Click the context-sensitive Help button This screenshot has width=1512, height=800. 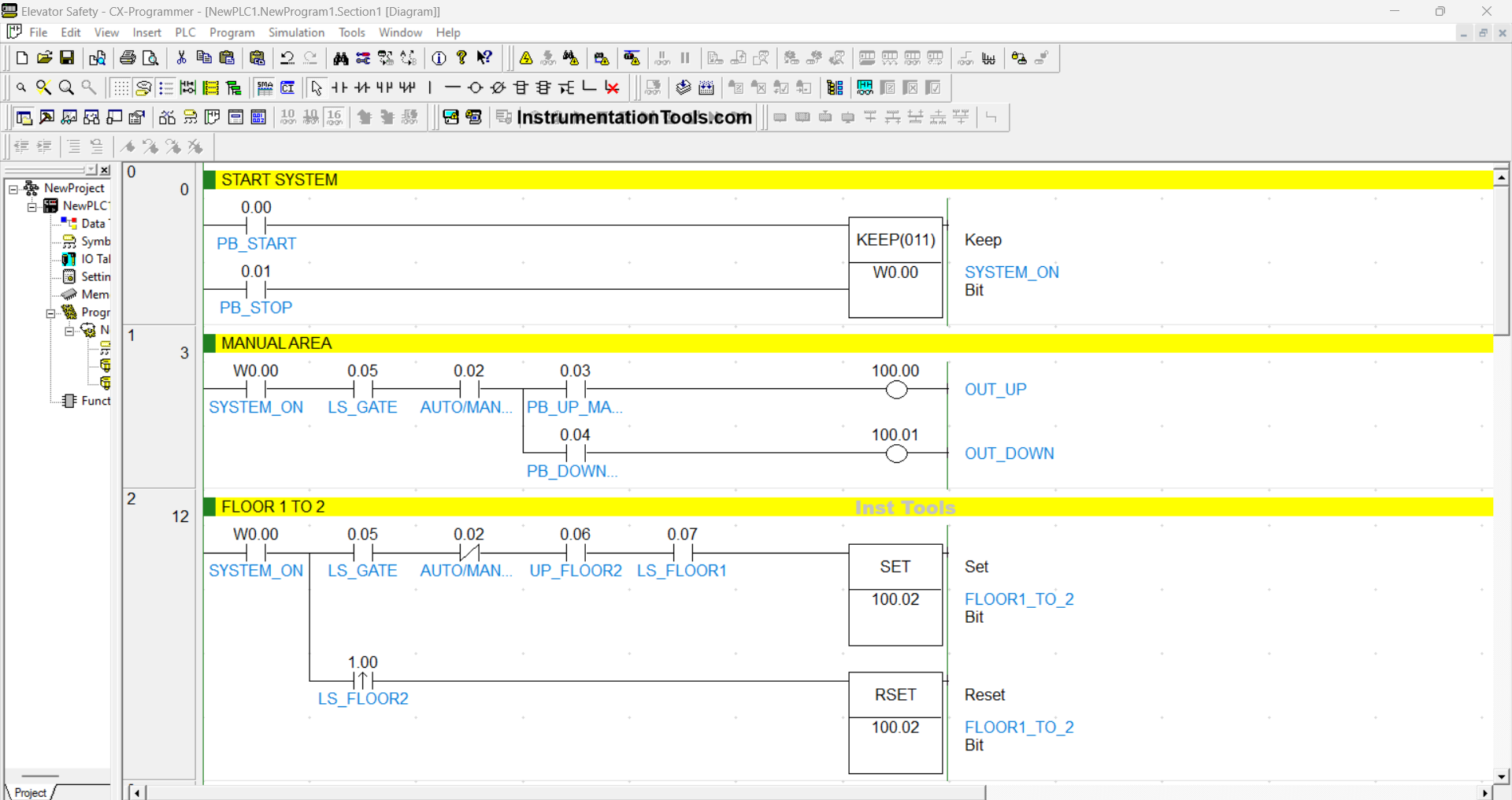click(x=484, y=57)
